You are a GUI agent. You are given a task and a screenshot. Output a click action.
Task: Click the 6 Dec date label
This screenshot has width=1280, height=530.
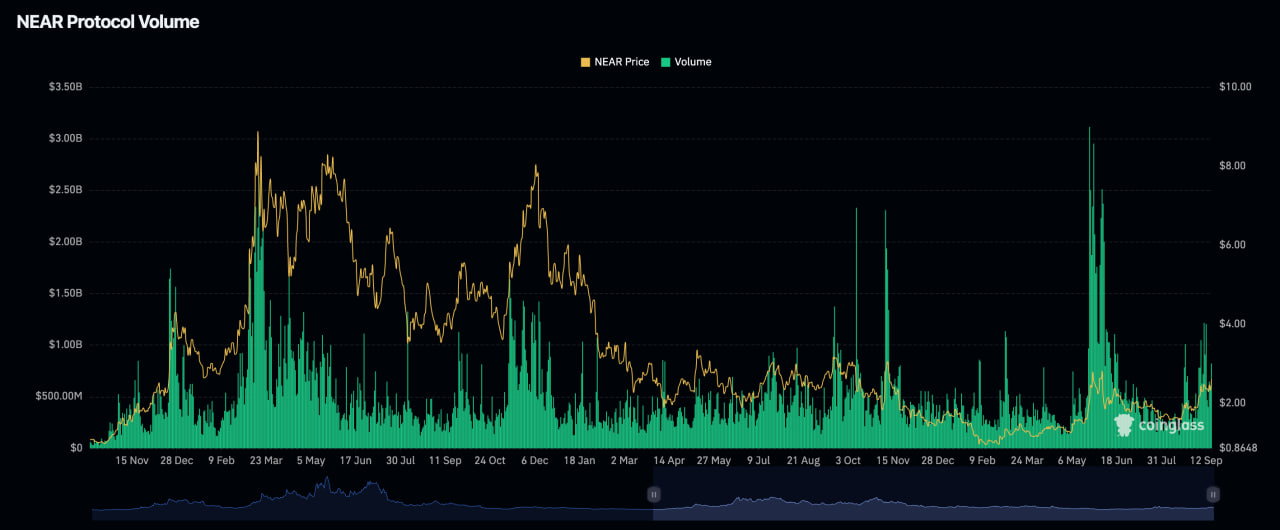[534, 461]
